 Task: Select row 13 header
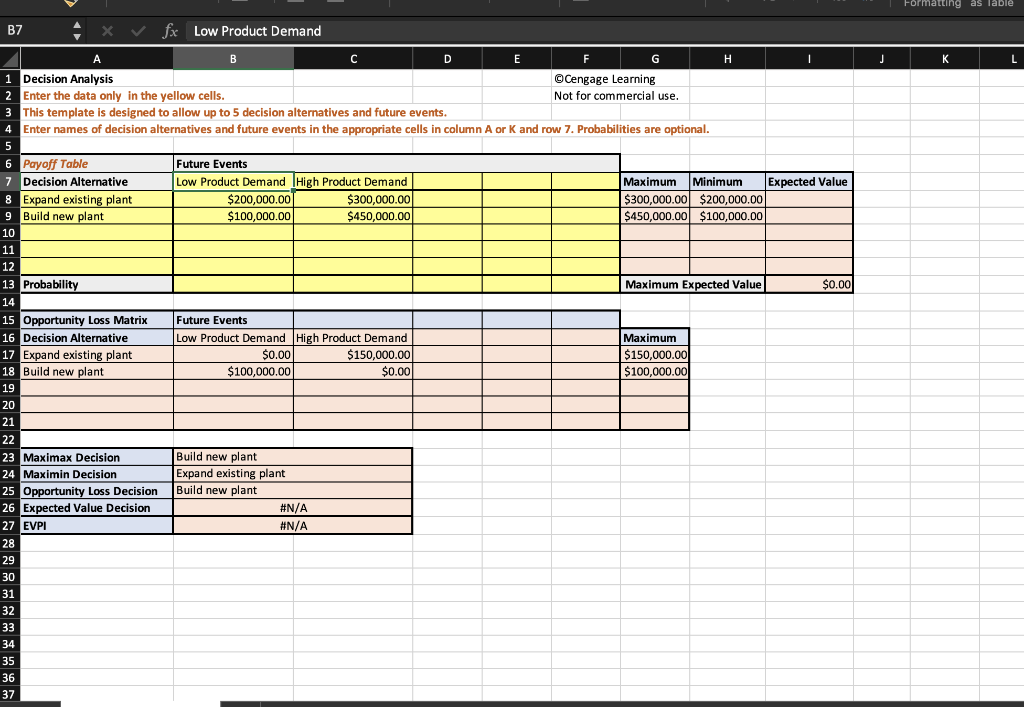(9, 284)
